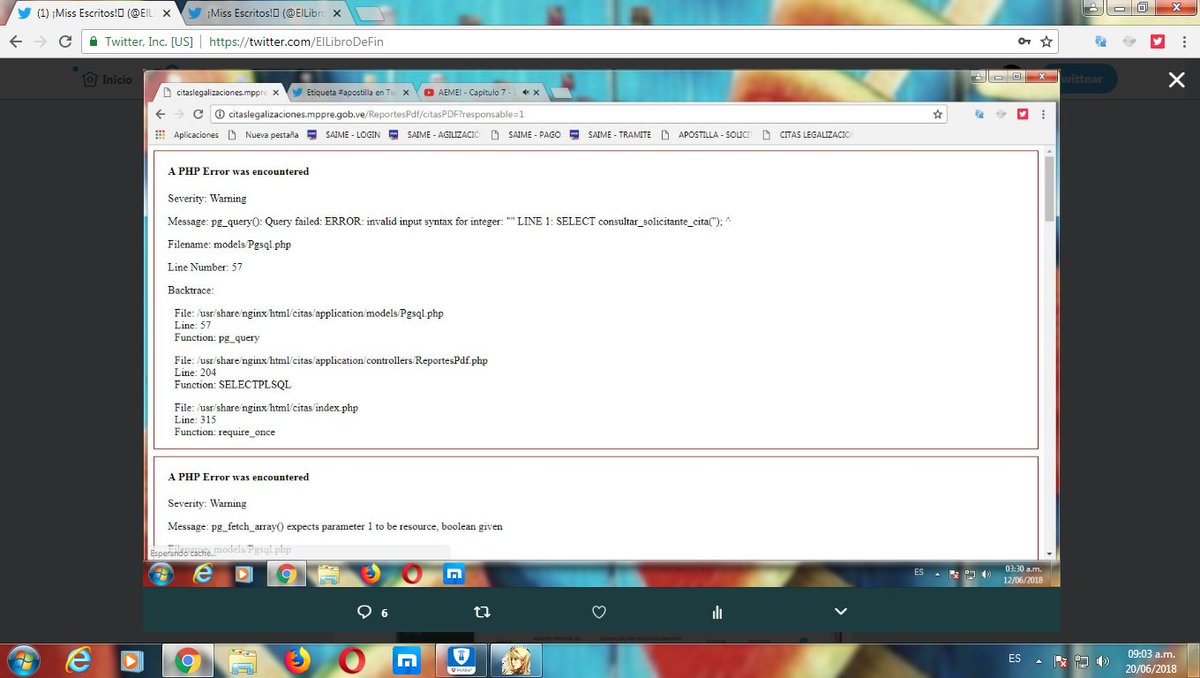Screen dimensions: 1200x678
Task: Click the "SAIME - TRAMITE" bookmark in picture
Action: (x=610, y=135)
